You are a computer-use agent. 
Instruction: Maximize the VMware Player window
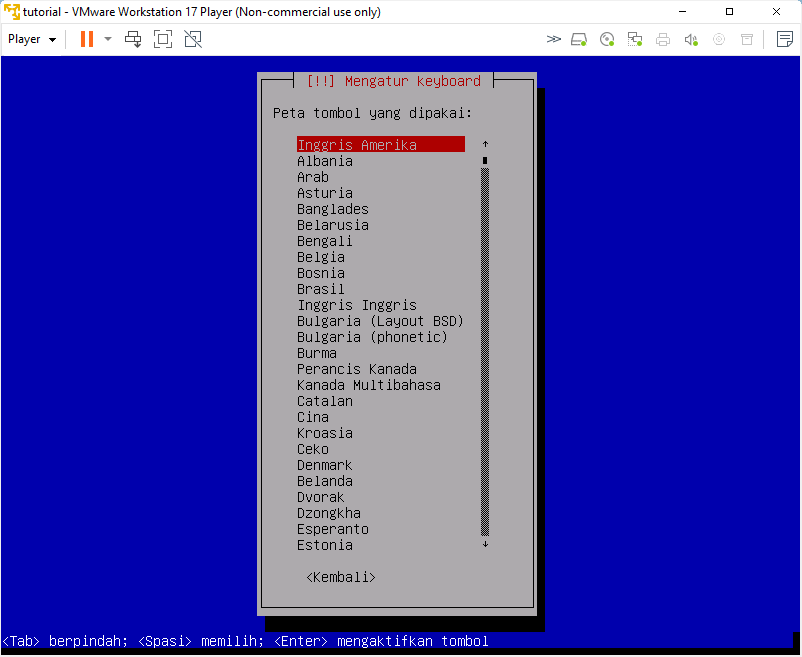[x=729, y=11]
